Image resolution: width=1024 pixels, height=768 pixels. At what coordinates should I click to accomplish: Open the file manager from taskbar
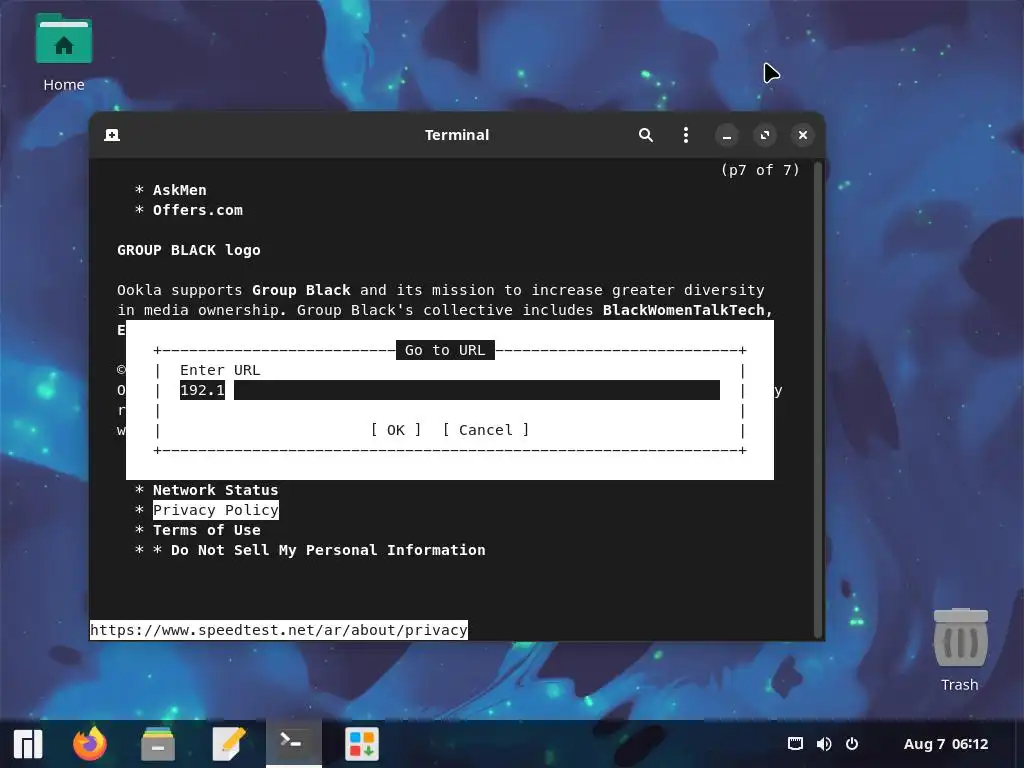pyautogui.click(x=158, y=744)
